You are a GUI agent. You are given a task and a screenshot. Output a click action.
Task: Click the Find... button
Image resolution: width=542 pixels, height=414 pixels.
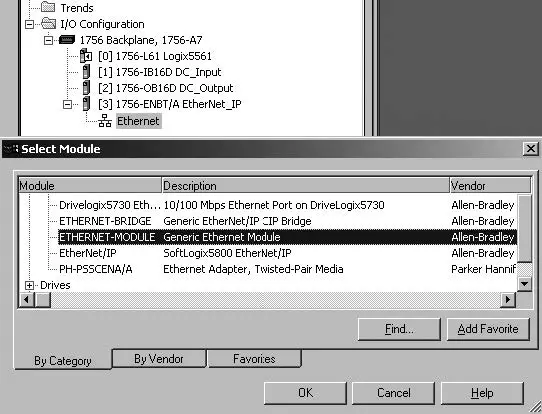click(x=399, y=329)
